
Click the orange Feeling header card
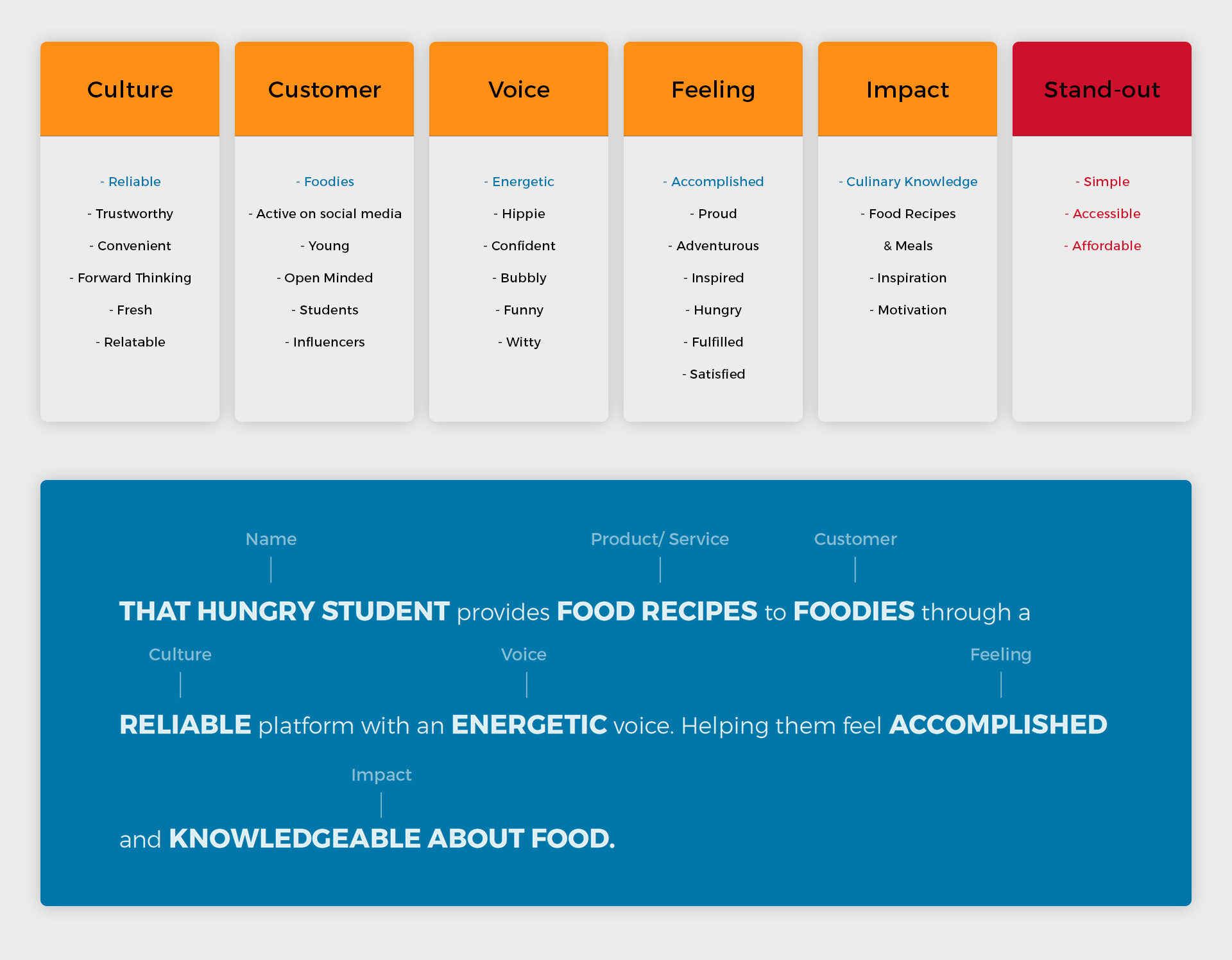(713, 89)
